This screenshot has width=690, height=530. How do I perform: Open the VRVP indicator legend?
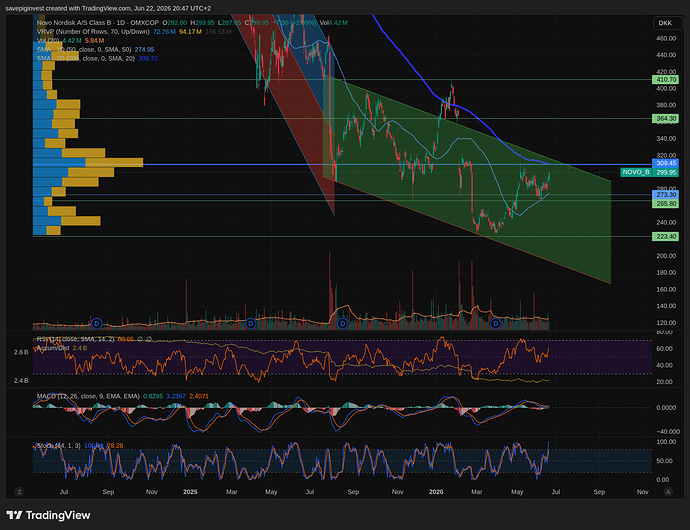pyautogui.click(x=94, y=32)
